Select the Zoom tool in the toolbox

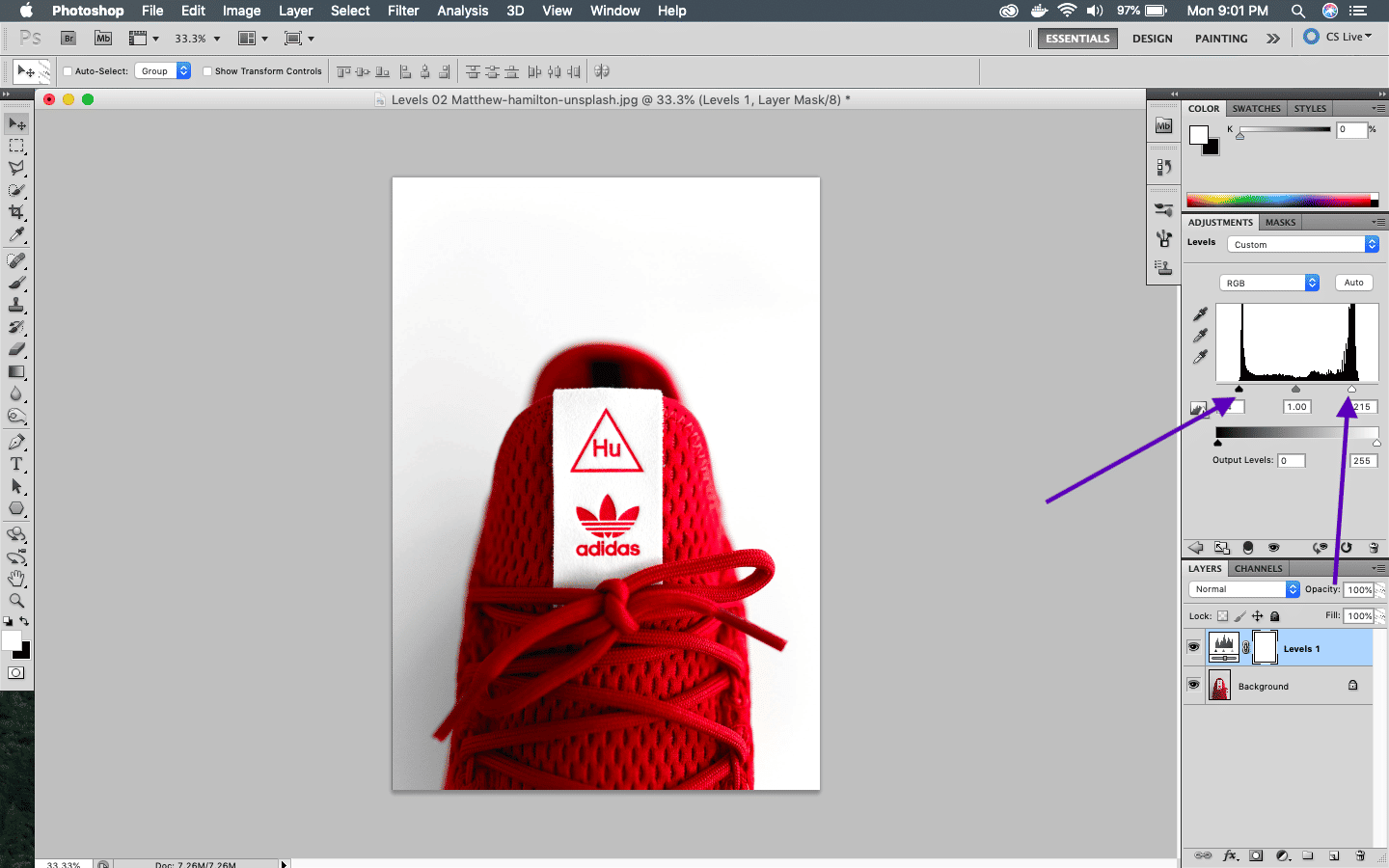[16, 601]
